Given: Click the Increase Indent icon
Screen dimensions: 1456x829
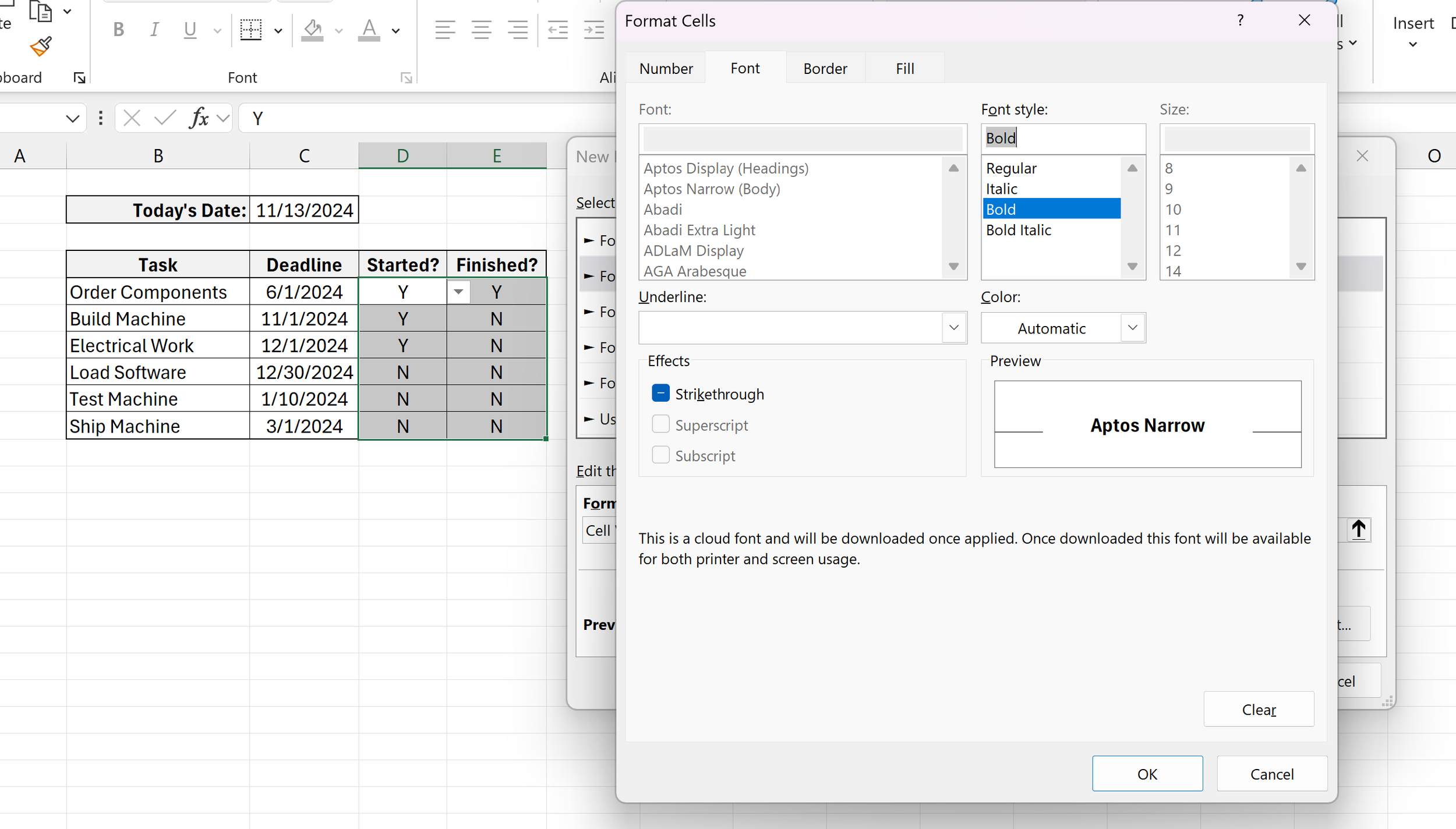Looking at the screenshot, I should pos(593,30).
